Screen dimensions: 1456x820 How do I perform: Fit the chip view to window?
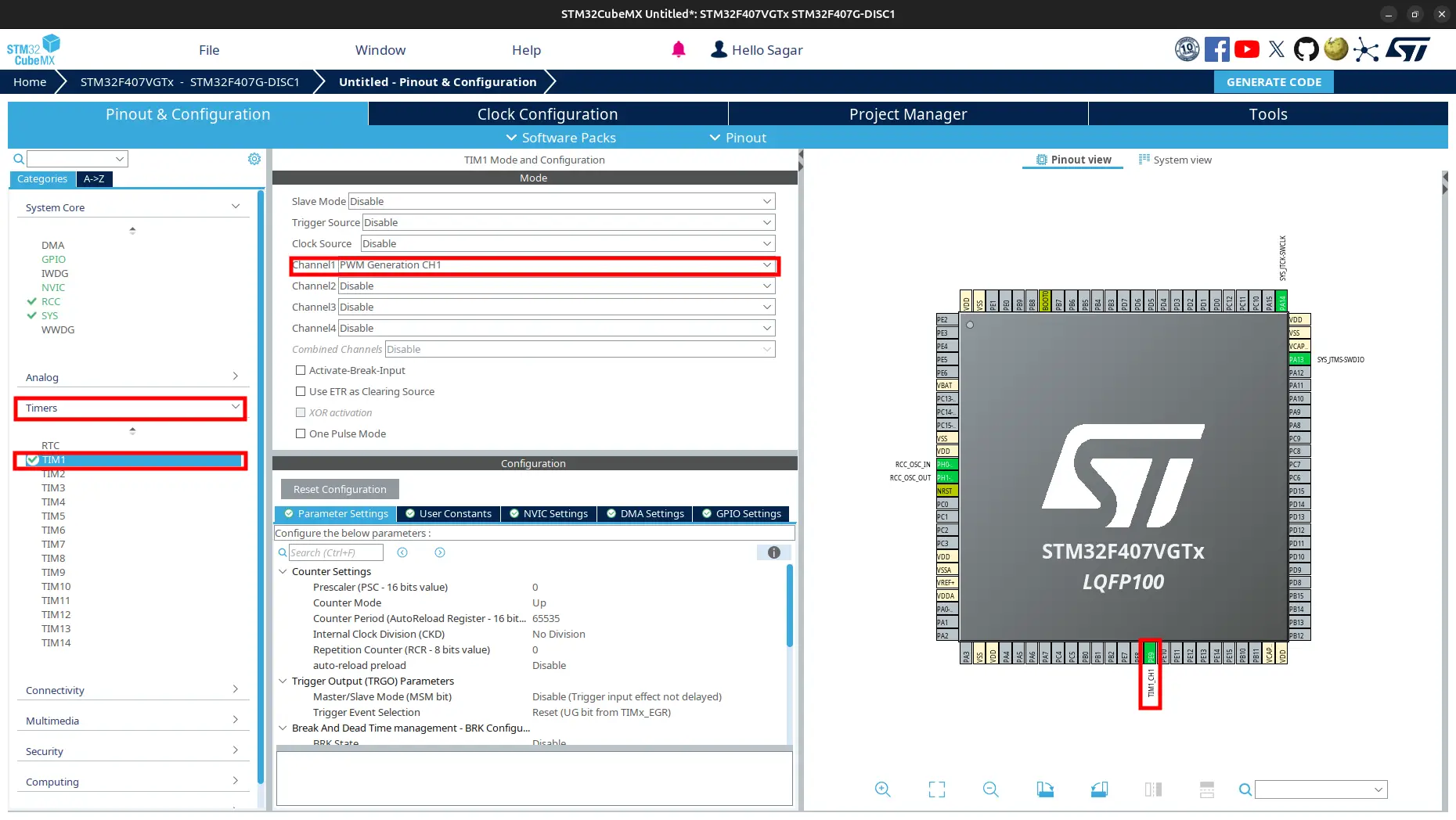tap(937, 789)
